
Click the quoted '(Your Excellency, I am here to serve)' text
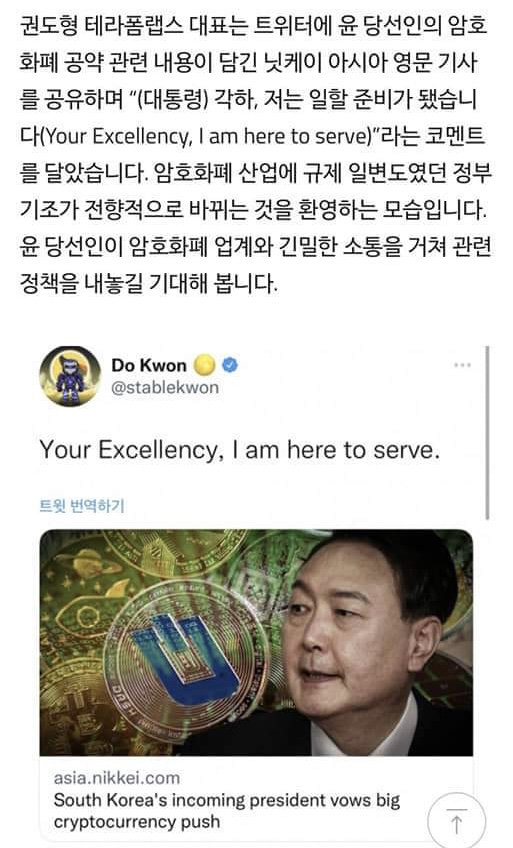206,136
